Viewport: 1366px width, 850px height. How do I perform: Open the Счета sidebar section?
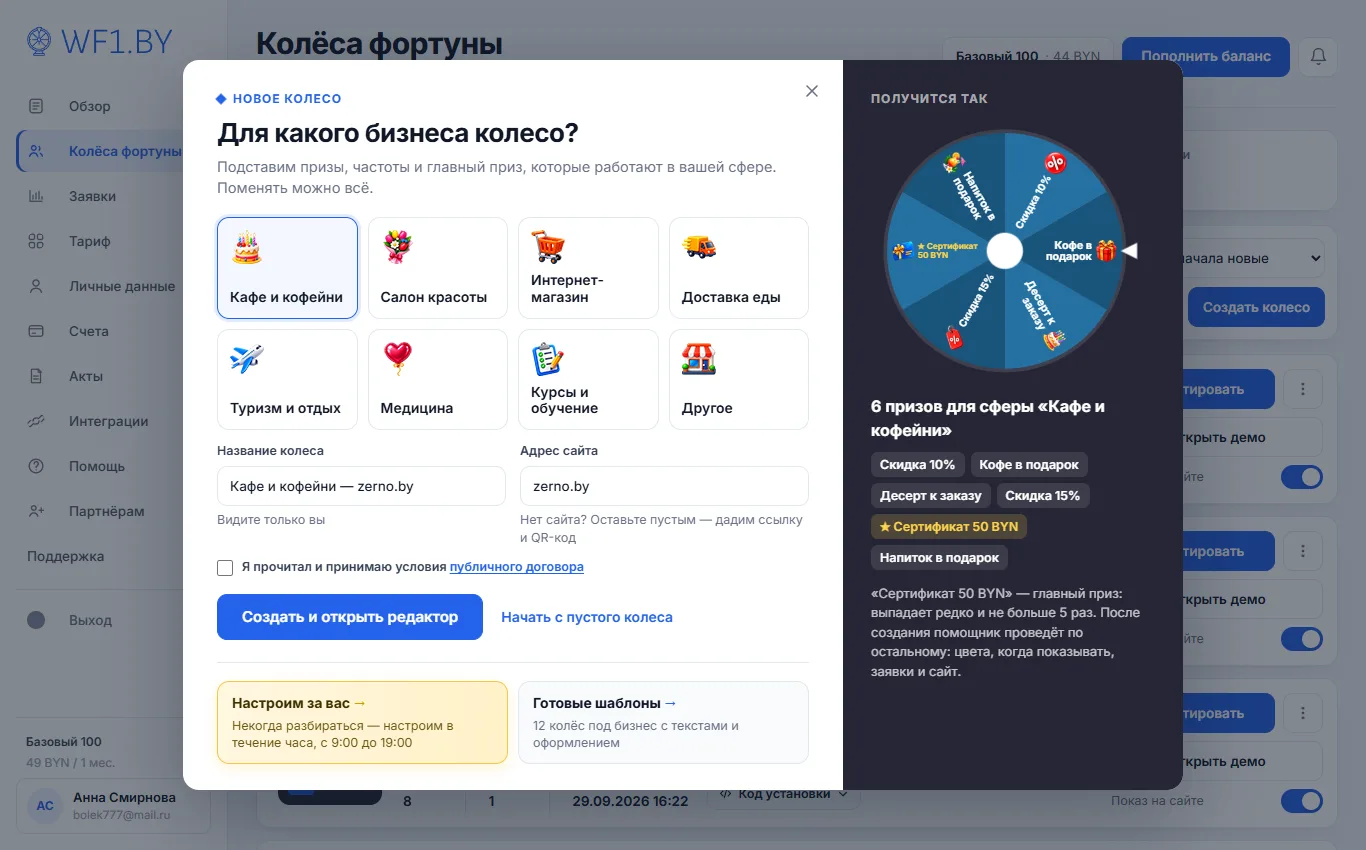point(89,331)
